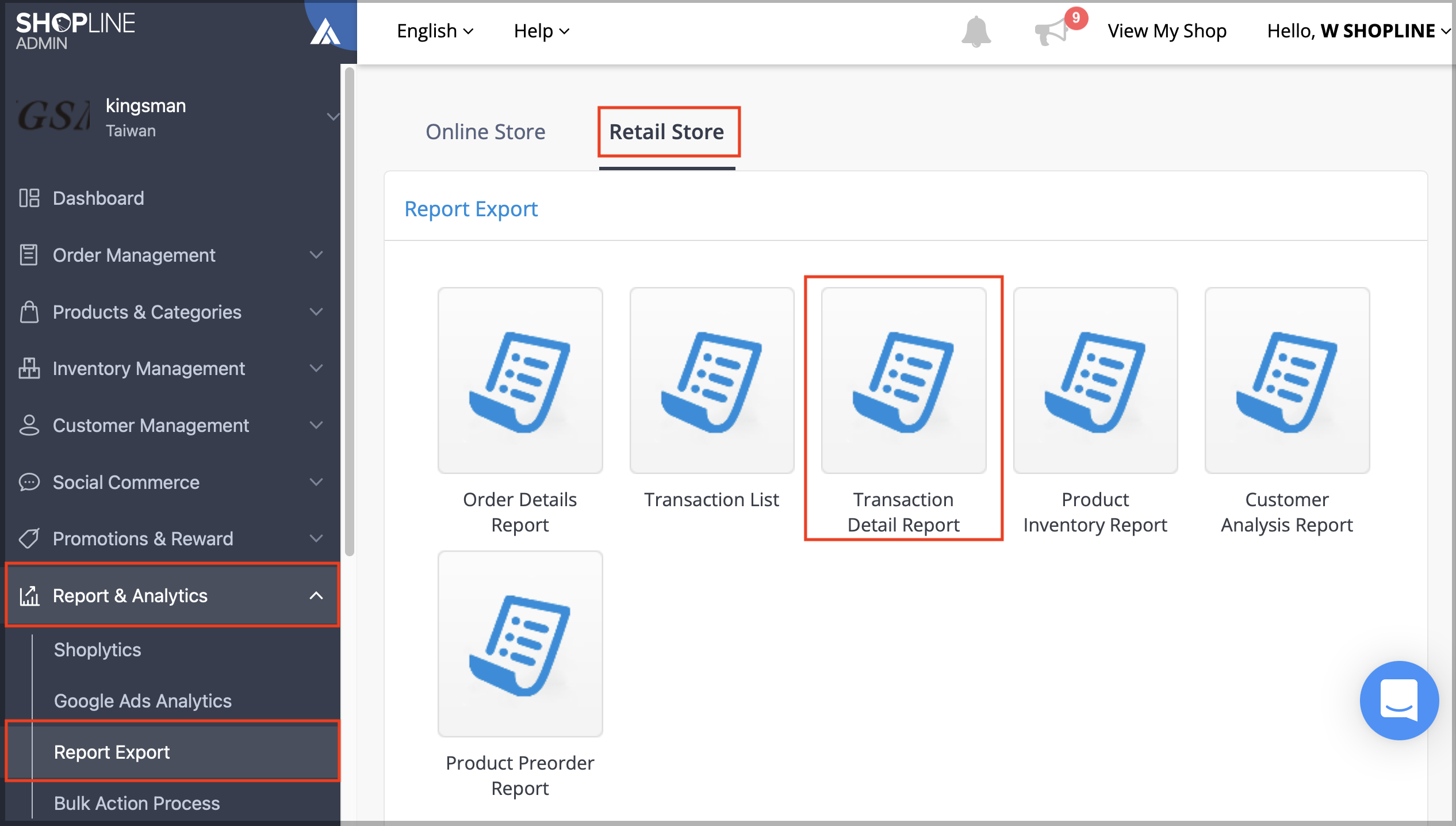1456x826 pixels.
Task: Click the Products & Categories bag icon
Action: point(29,312)
